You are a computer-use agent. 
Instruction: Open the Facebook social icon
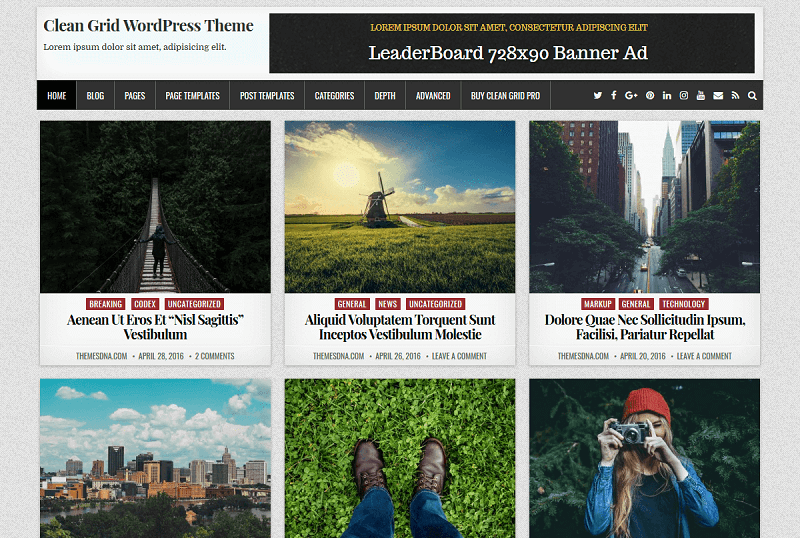click(614, 95)
